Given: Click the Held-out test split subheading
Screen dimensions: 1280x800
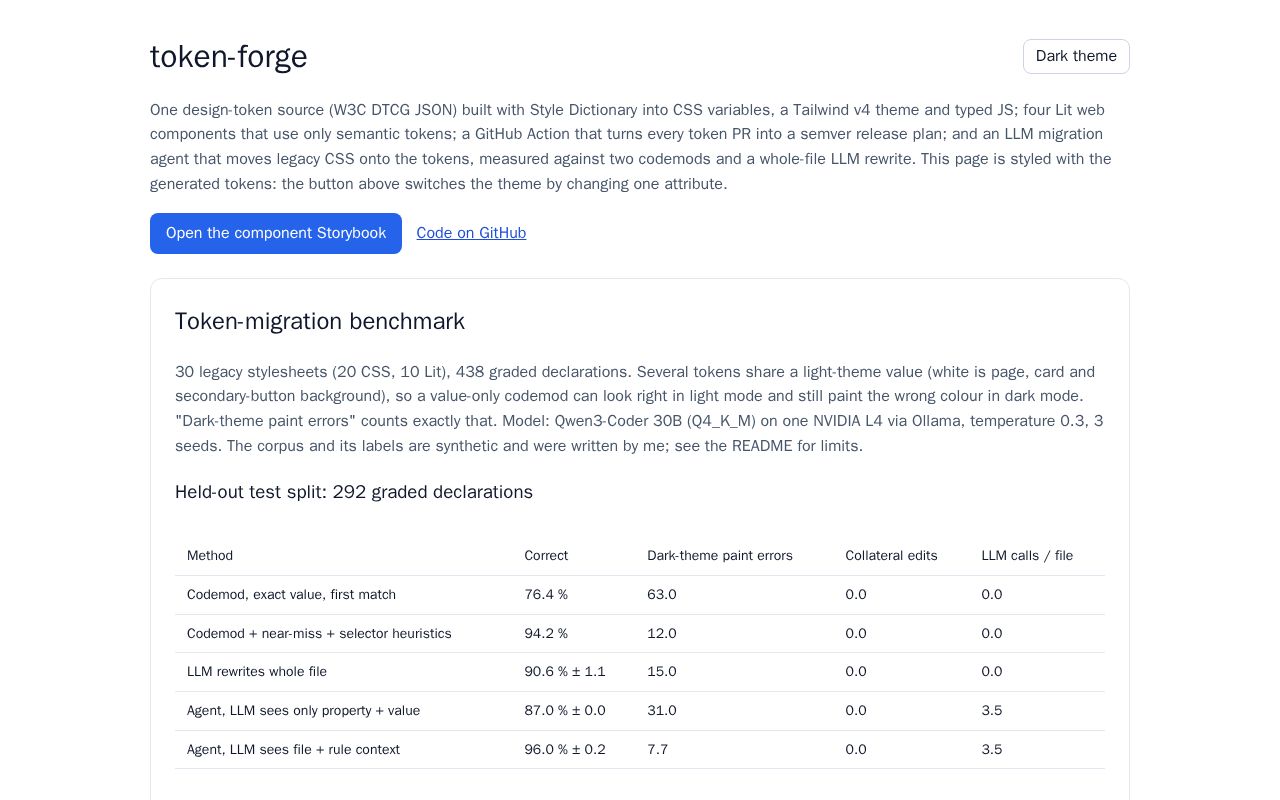Looking at the screenshot, I should click(354, 492).
